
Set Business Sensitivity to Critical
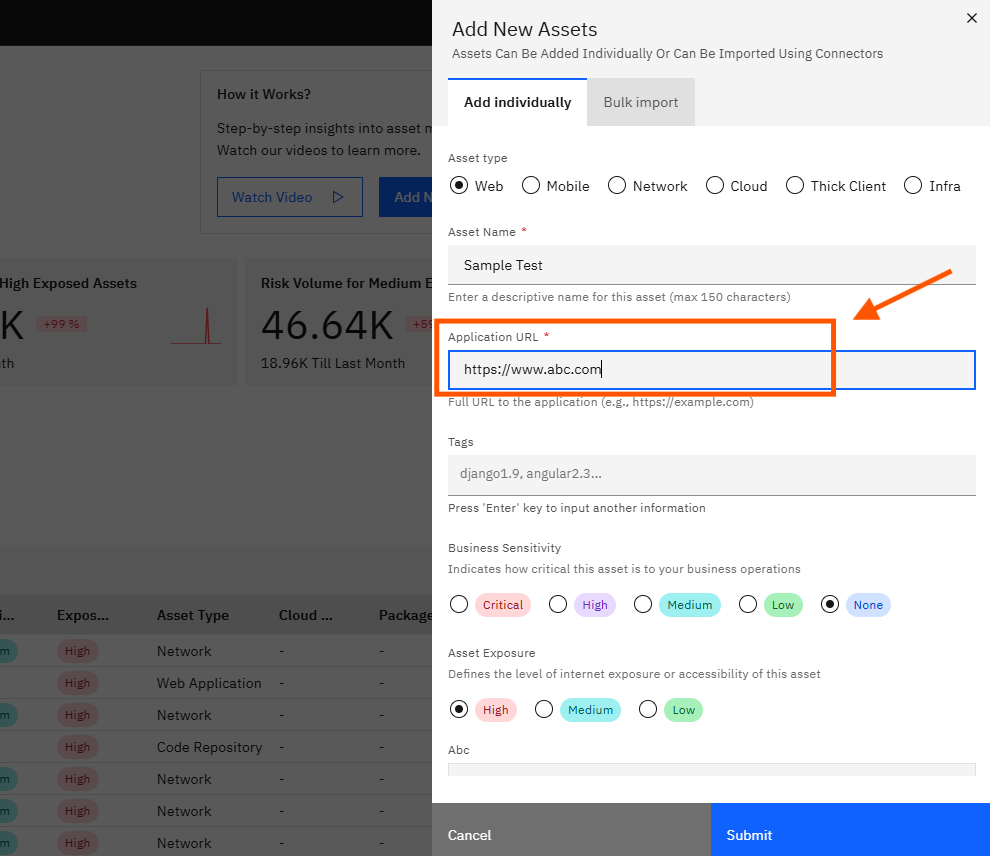pyautogui.click(x=459, y=605)
